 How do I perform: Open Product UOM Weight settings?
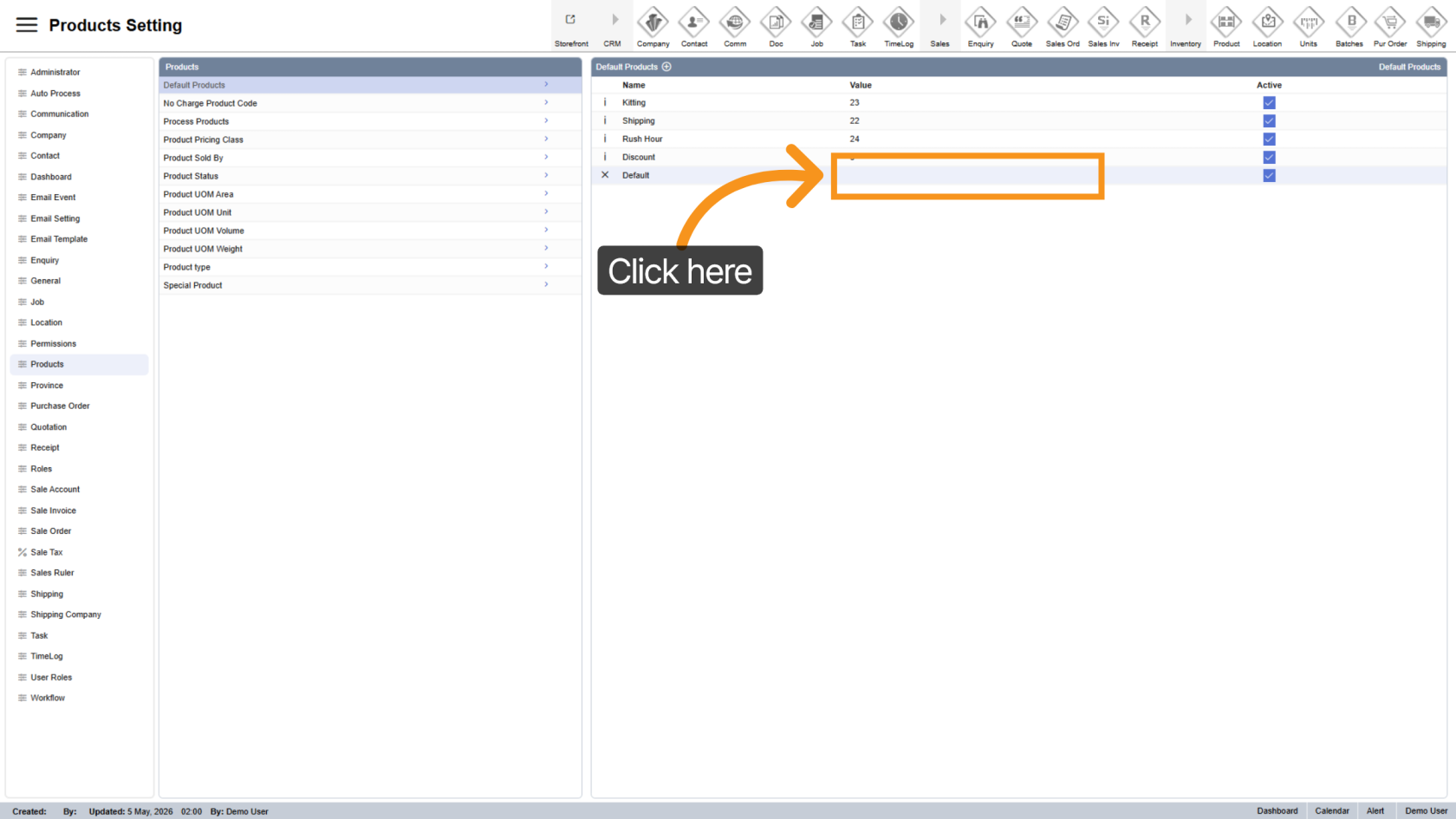click(370, 249)
